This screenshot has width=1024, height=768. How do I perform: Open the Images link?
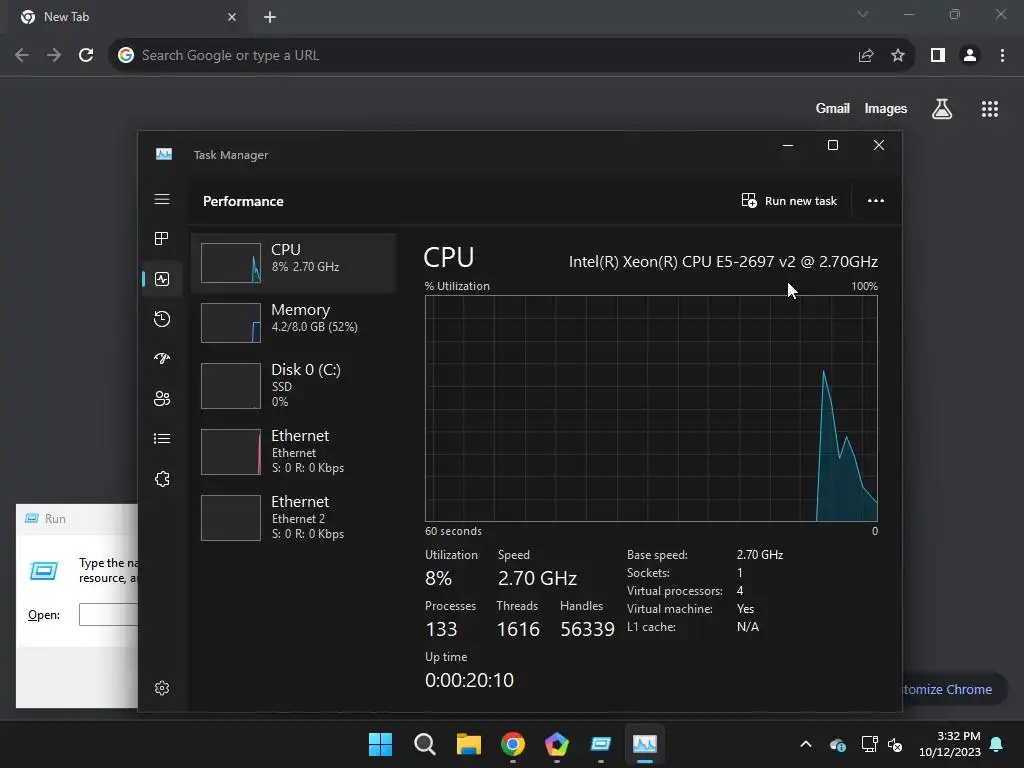click(x=886, y=108)
